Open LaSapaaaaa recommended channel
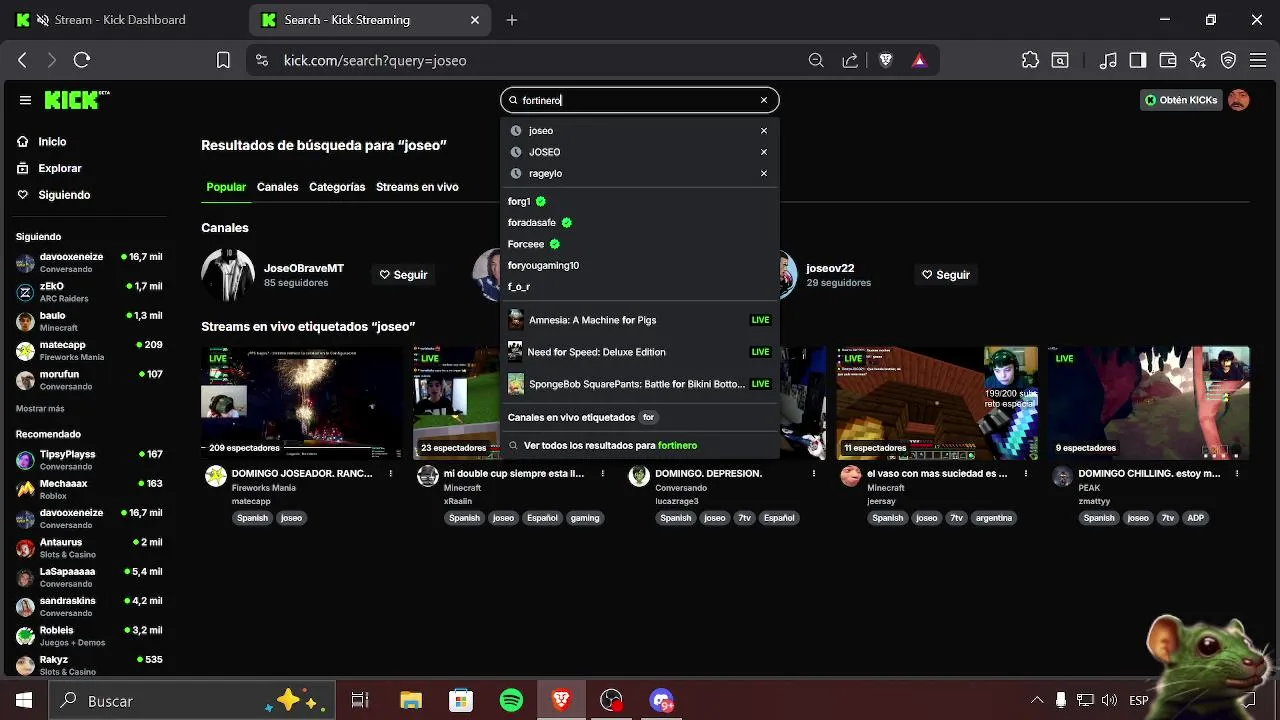This screenshot has width=1280, height=720. 89,577
